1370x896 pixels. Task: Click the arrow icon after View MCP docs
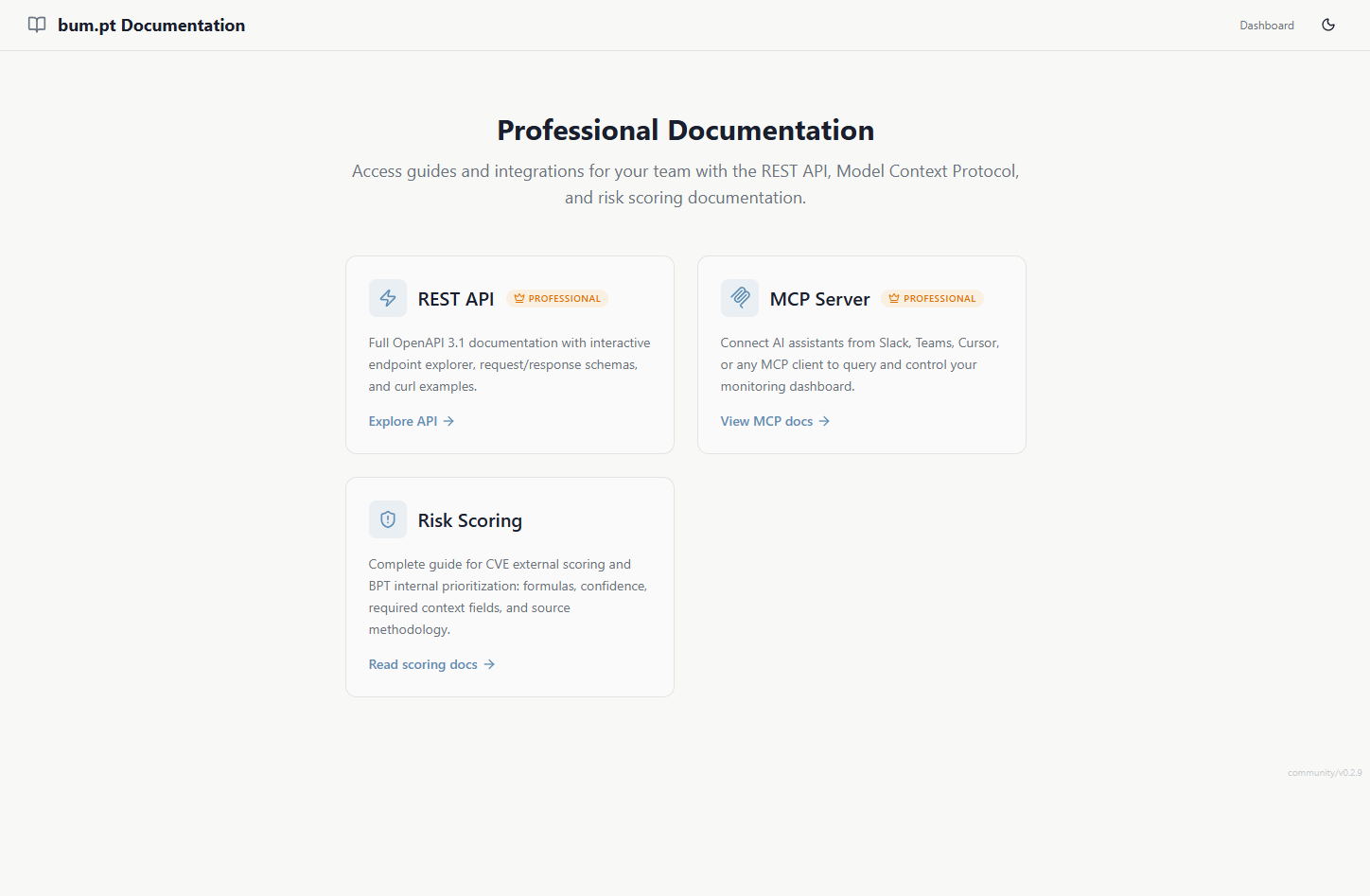824,421
